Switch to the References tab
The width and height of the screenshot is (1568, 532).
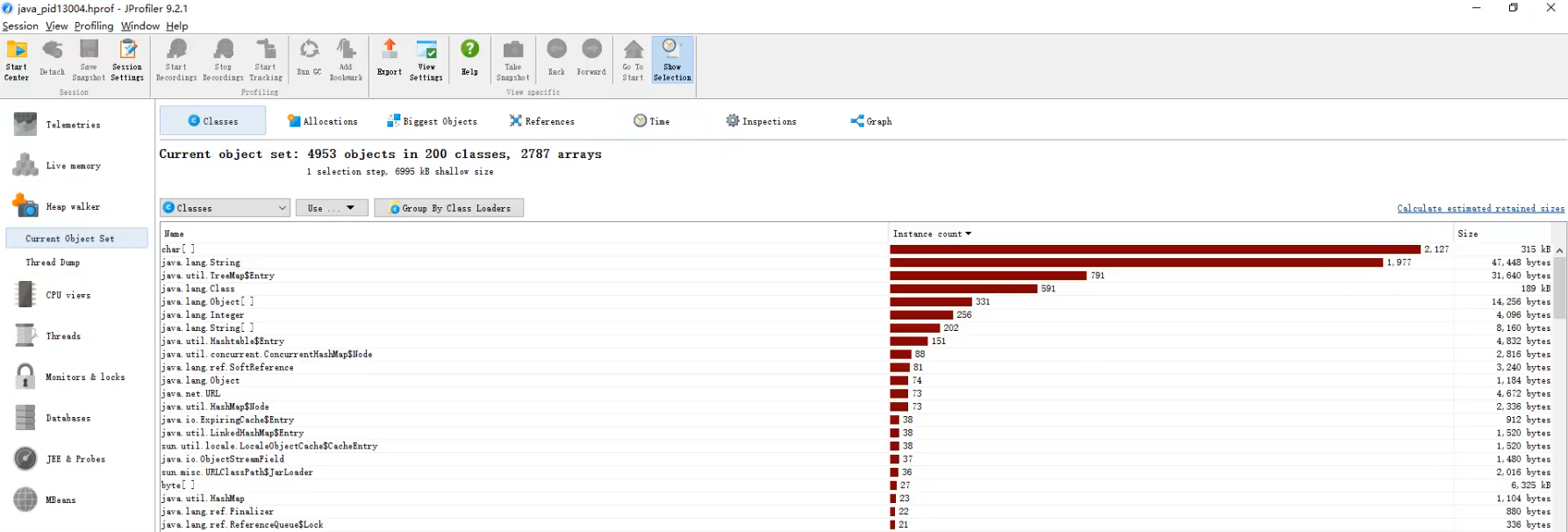[x=542, y=121]
